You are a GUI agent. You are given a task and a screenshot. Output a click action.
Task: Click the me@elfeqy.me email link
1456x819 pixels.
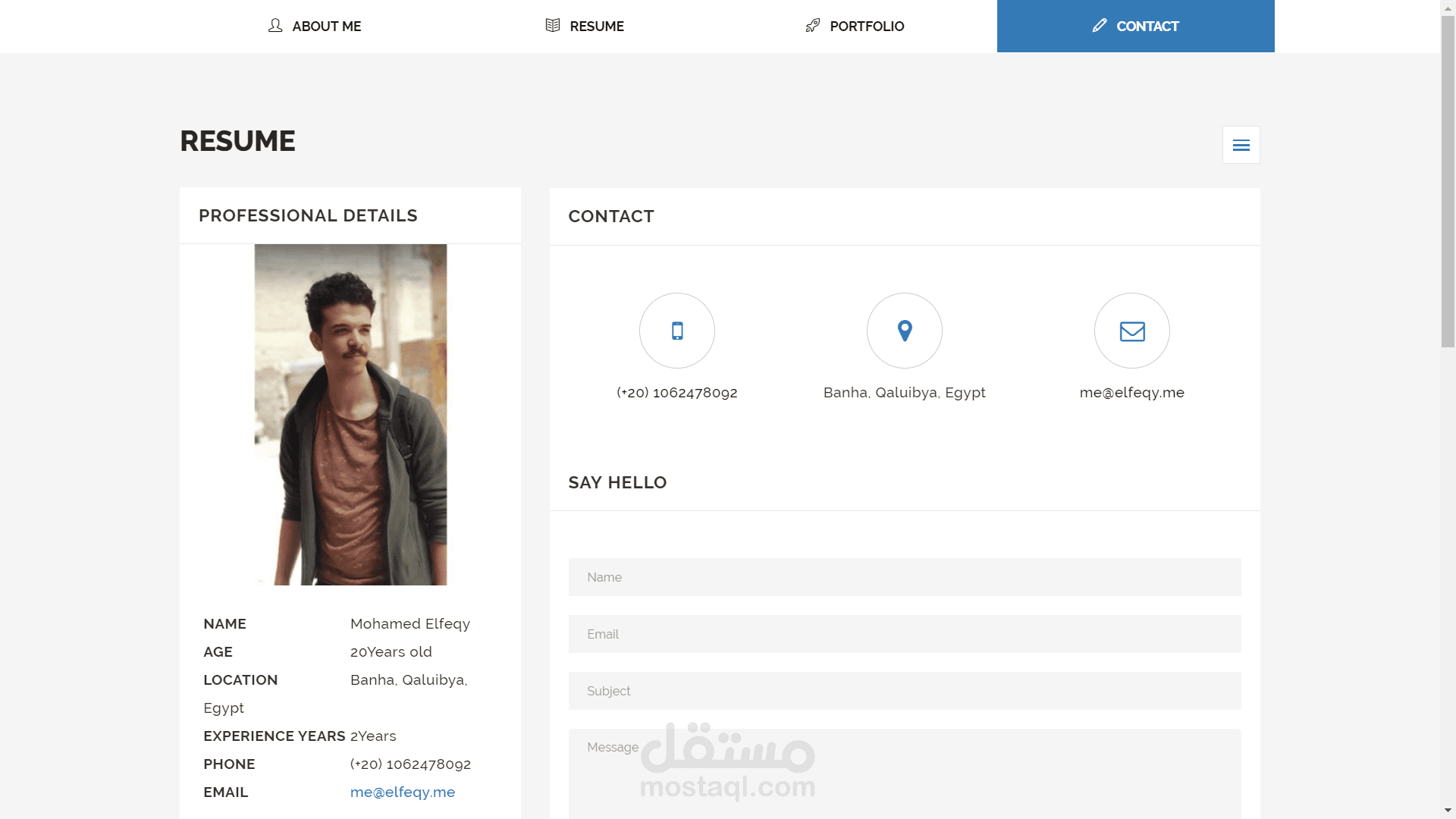403,792
